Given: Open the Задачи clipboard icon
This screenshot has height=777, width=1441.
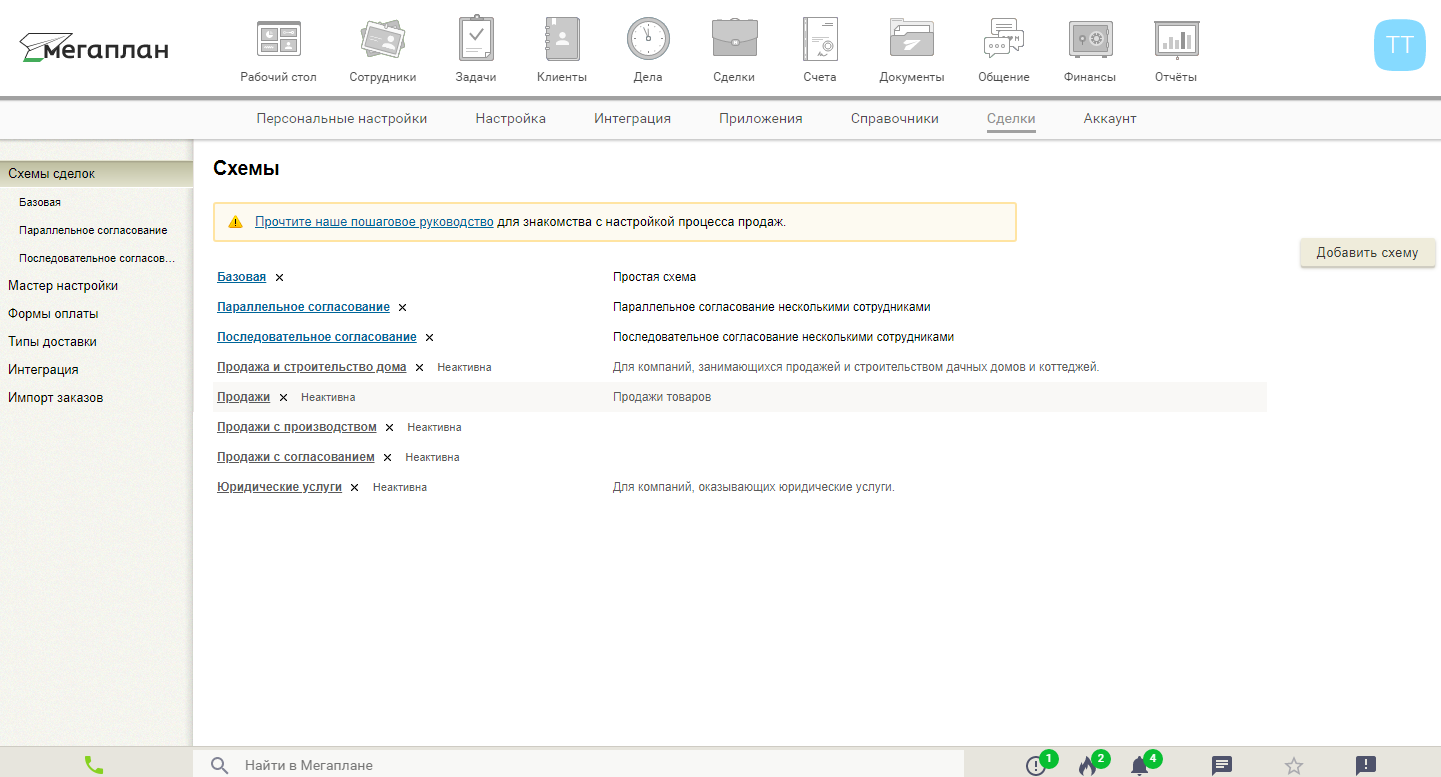Looking at the screenshot, I should coord(476,40).
